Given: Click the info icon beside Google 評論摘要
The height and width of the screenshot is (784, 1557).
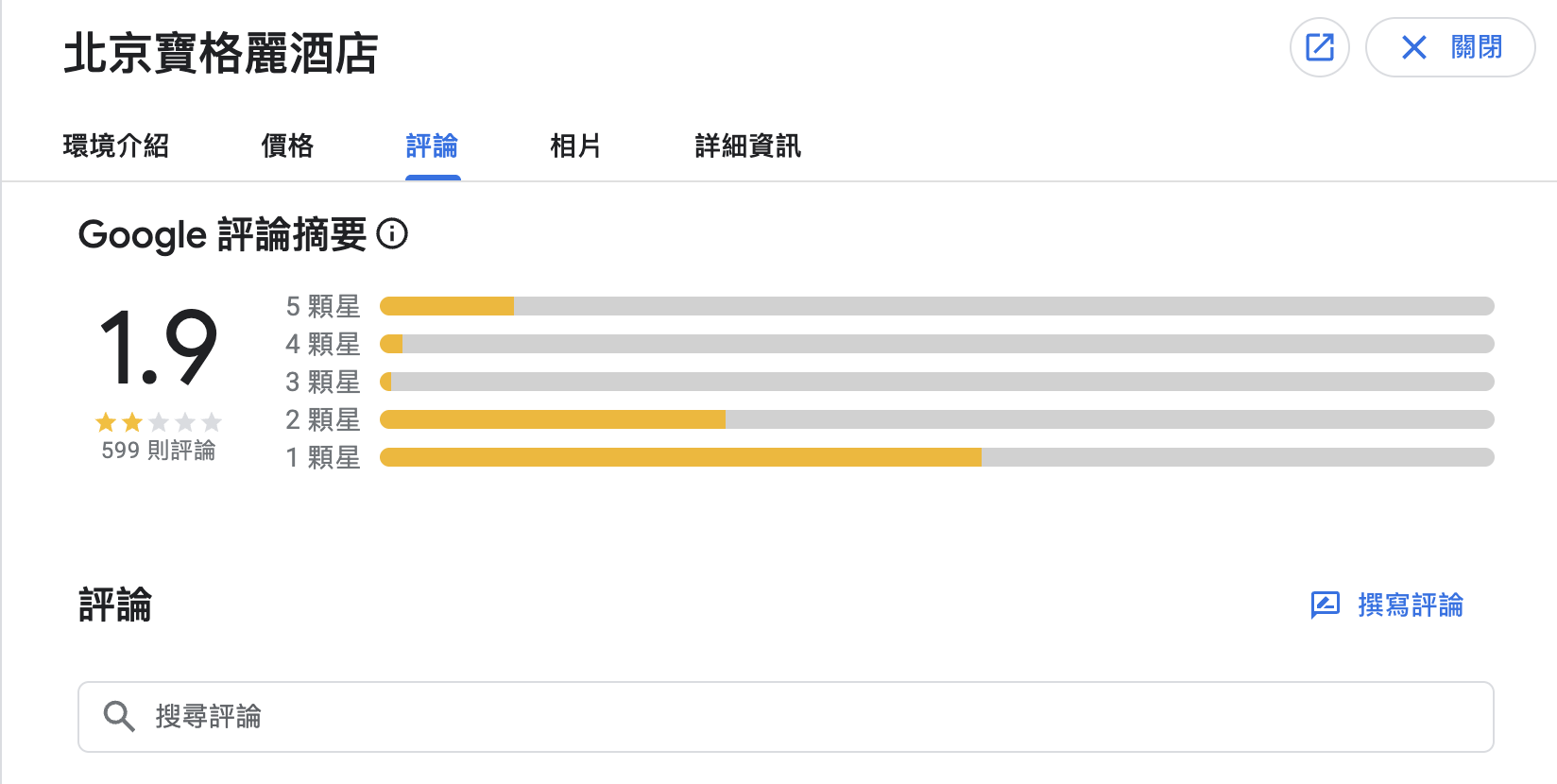Looking at the screenshot, I should [x=394, y=234].
